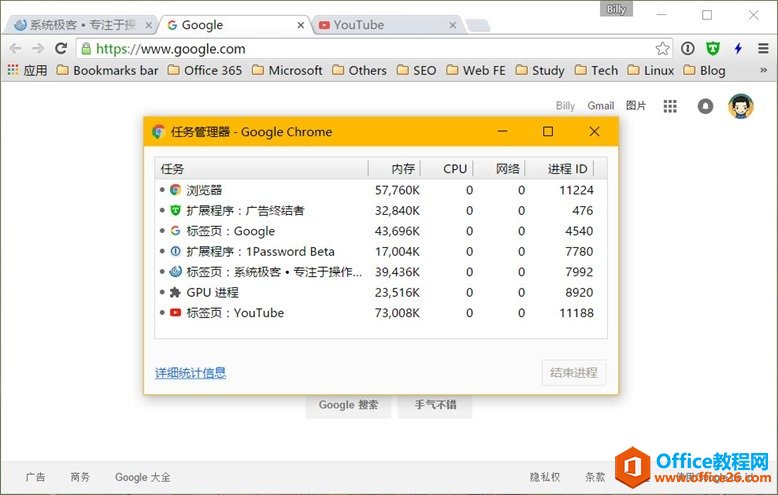
Task: Select the 浏览器 process row
Action: tap(381, 190)
